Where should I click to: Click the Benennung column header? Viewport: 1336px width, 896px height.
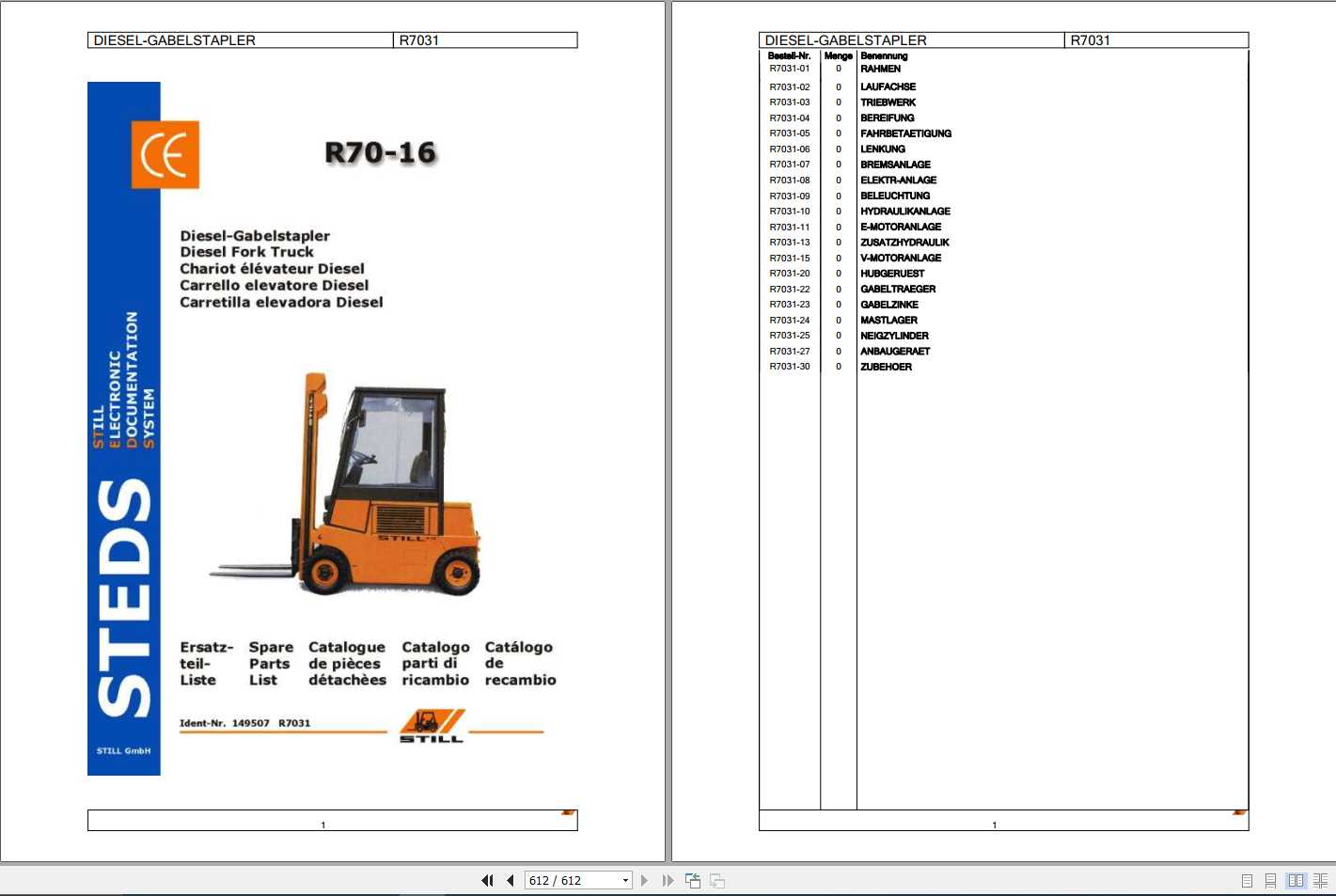tap(884, 55)
